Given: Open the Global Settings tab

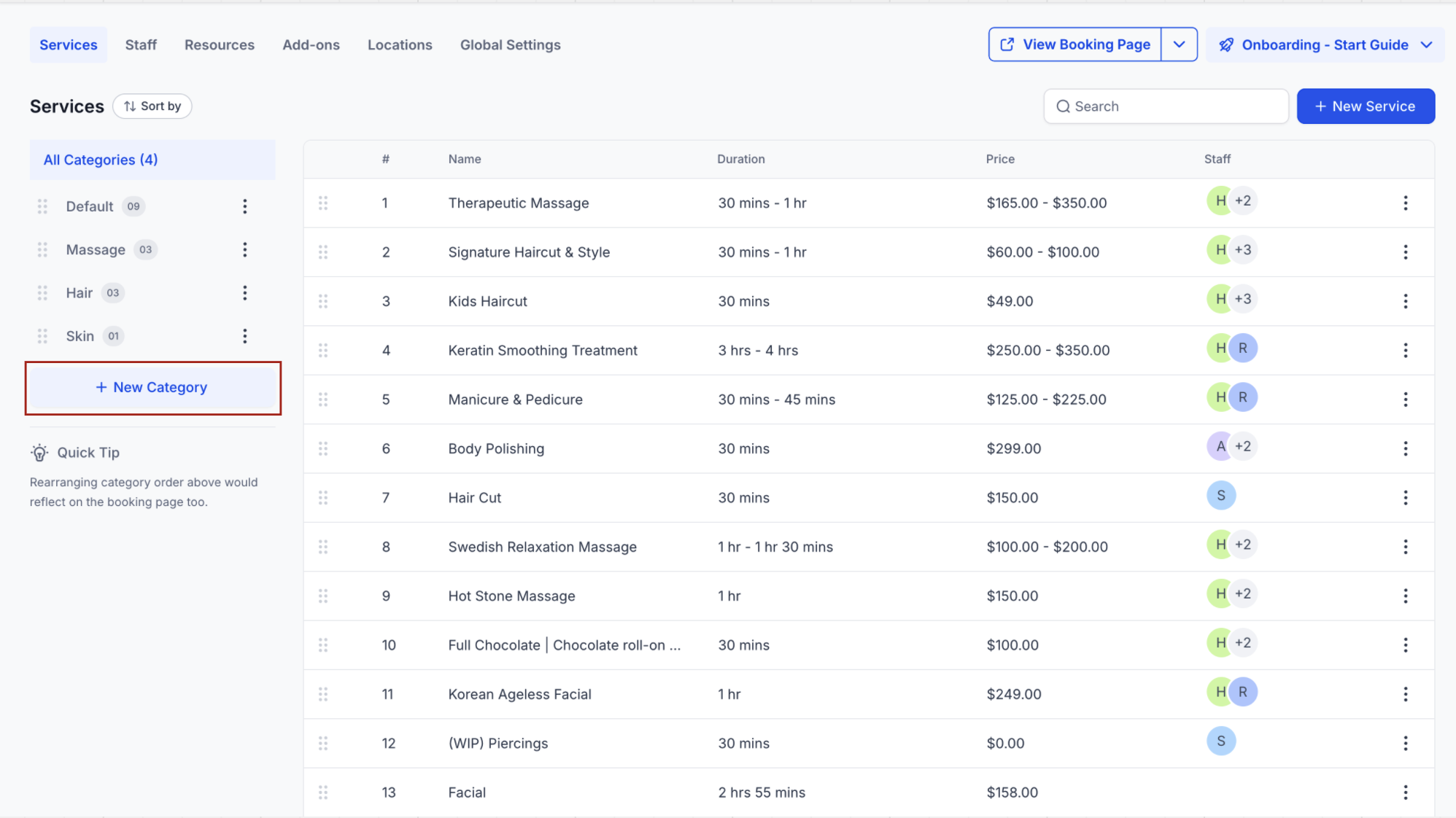Looking at the screenshot, I should pyautogui.click(x=510, y=45).
